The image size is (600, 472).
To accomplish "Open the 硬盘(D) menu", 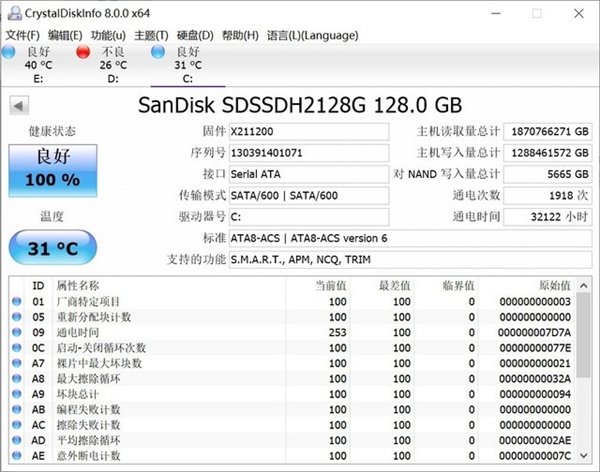I will [195, 35].
